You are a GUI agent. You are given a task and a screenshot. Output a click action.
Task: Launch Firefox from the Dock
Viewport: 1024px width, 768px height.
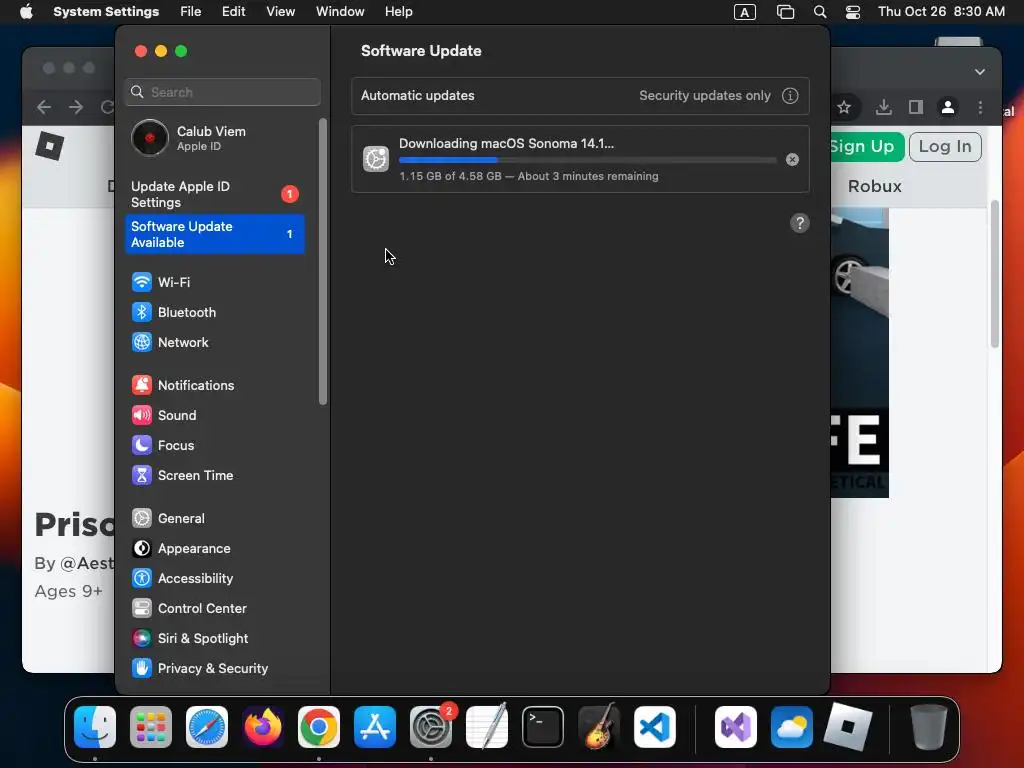263,727
